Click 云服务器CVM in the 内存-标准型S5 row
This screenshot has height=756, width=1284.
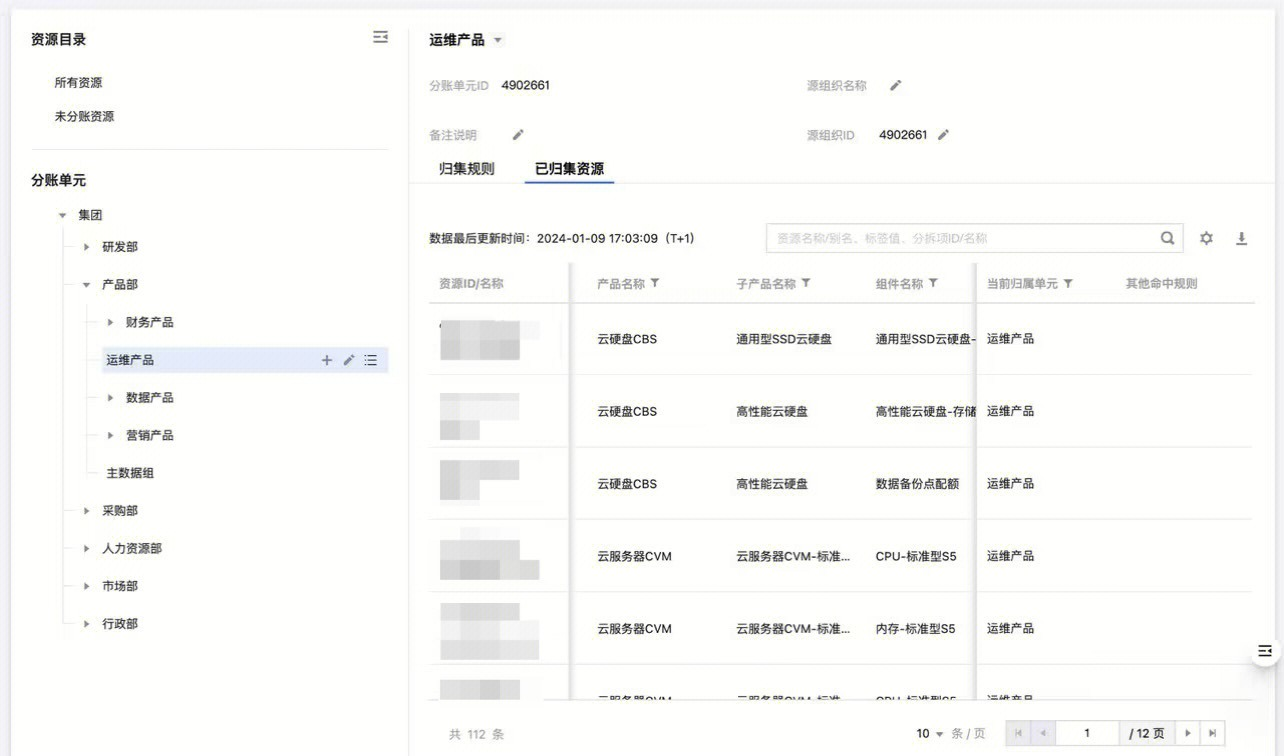(x=634, y=629)
